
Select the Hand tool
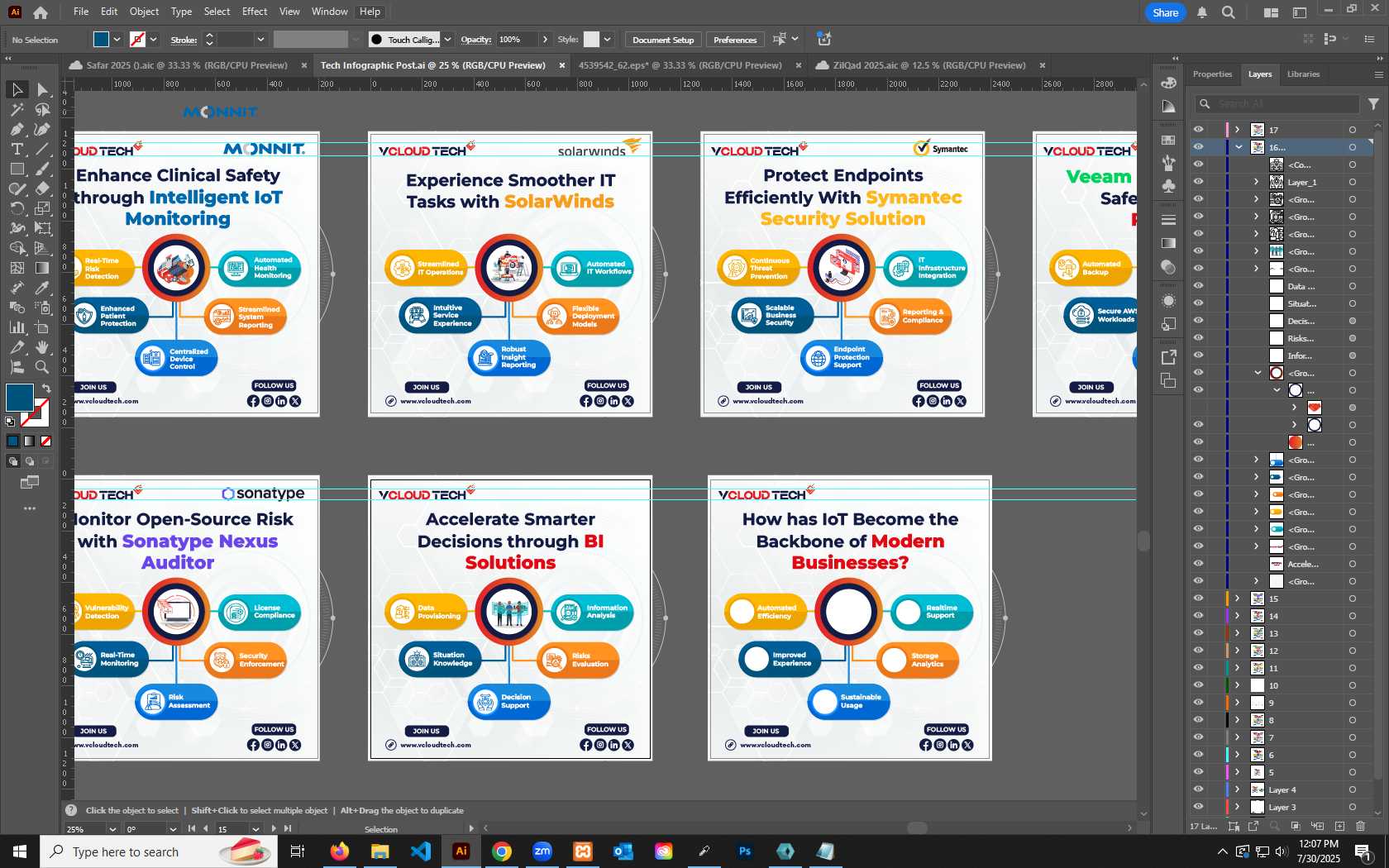point(42,347)
